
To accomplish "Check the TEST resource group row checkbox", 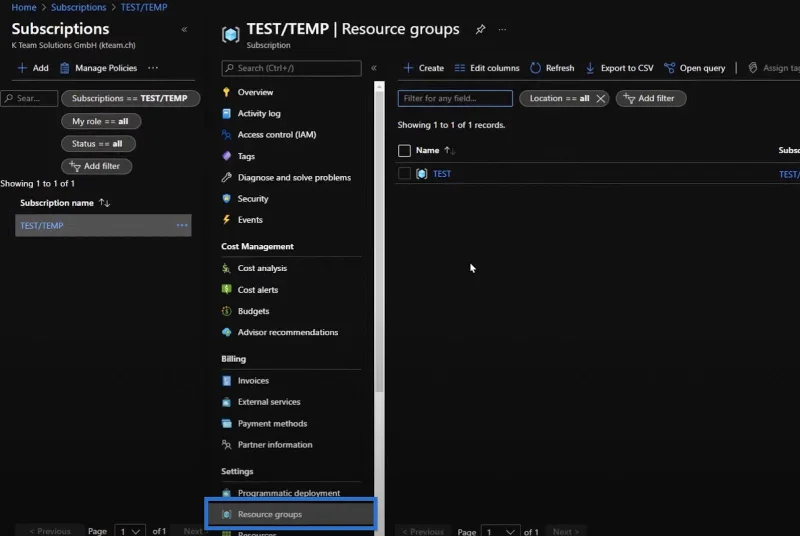I will 404,174.
